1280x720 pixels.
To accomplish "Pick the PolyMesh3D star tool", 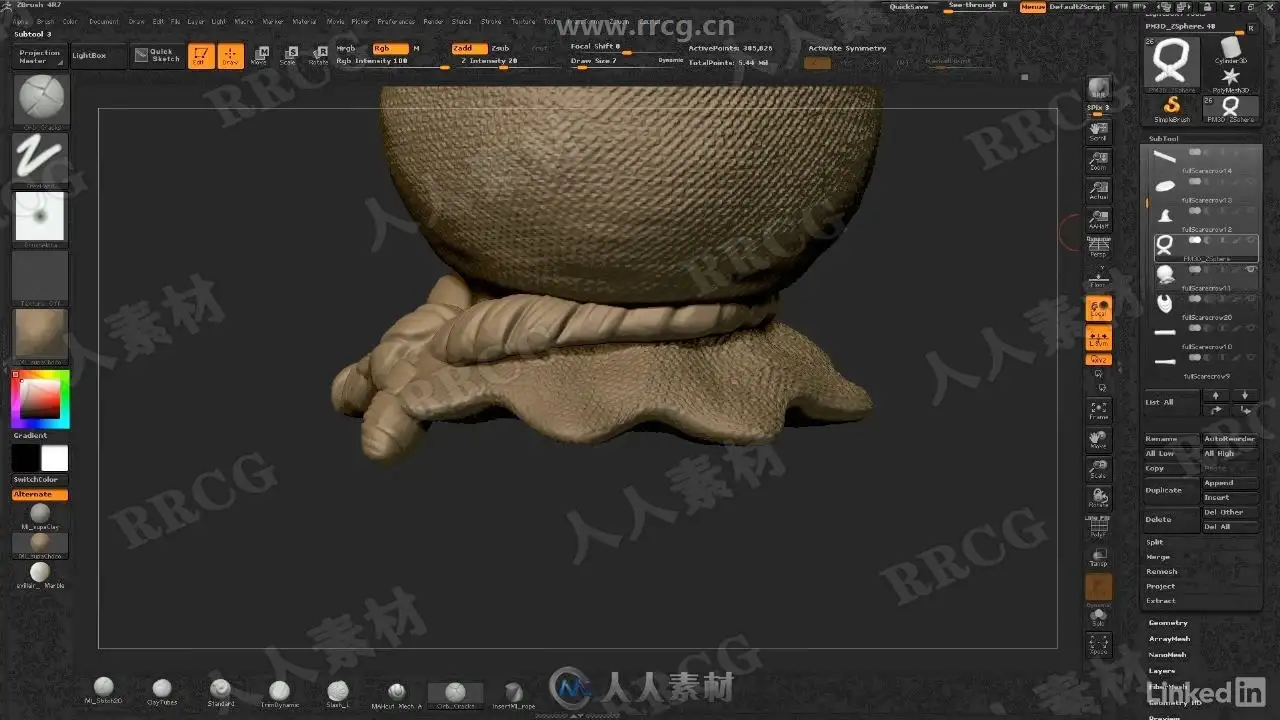I will pyautogui.click(x=1231, y=80).
